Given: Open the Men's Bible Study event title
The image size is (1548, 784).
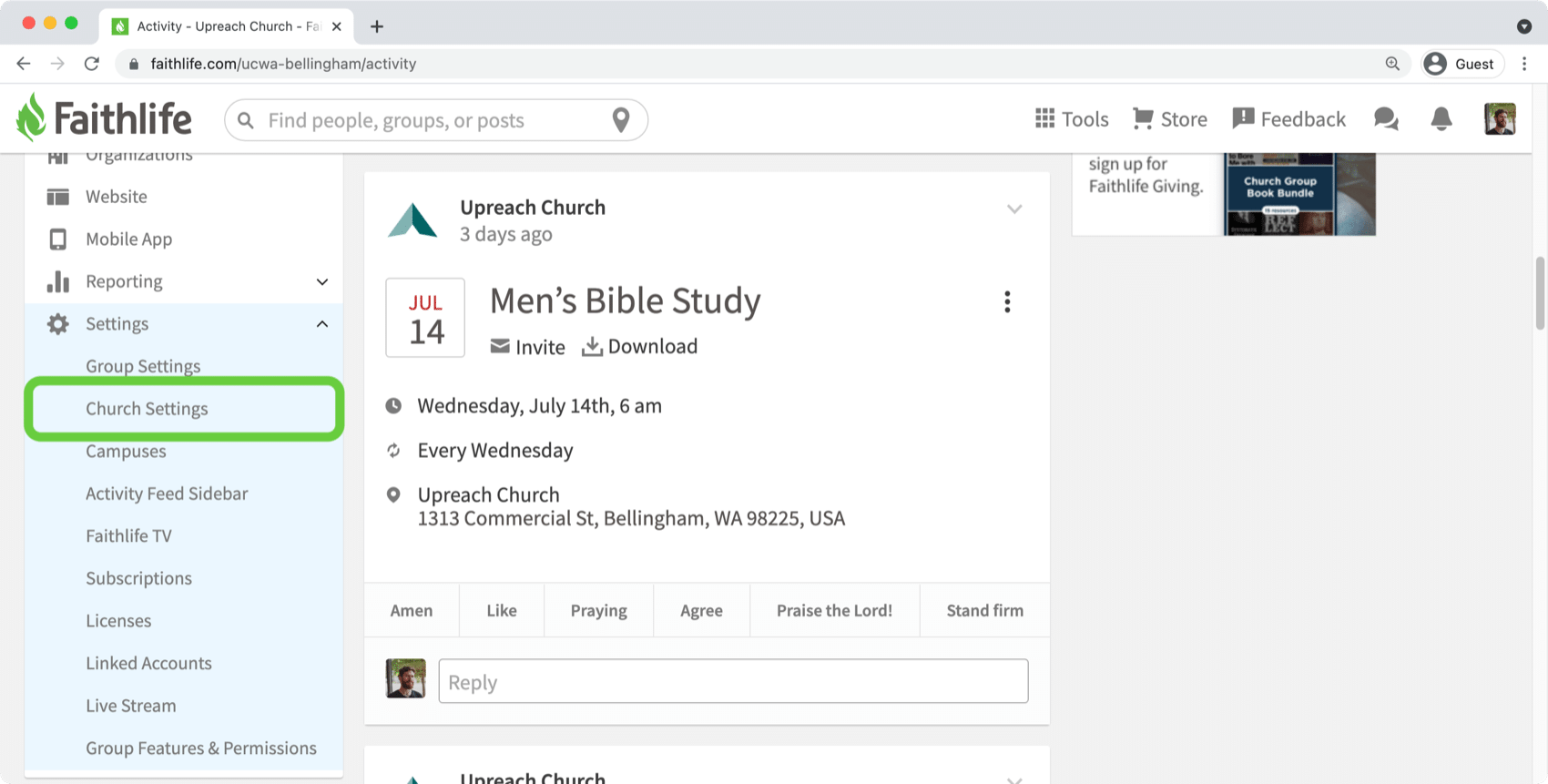Looking at the screenshot, I should [x=626, y=300].
